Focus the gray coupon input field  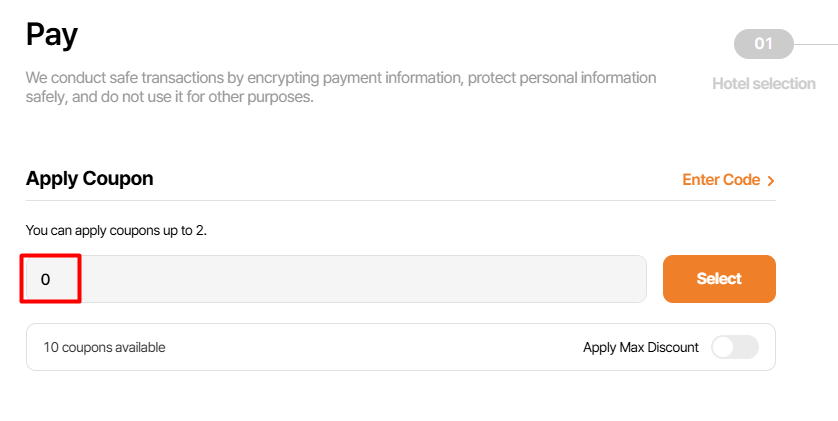(x=360, y=279)
